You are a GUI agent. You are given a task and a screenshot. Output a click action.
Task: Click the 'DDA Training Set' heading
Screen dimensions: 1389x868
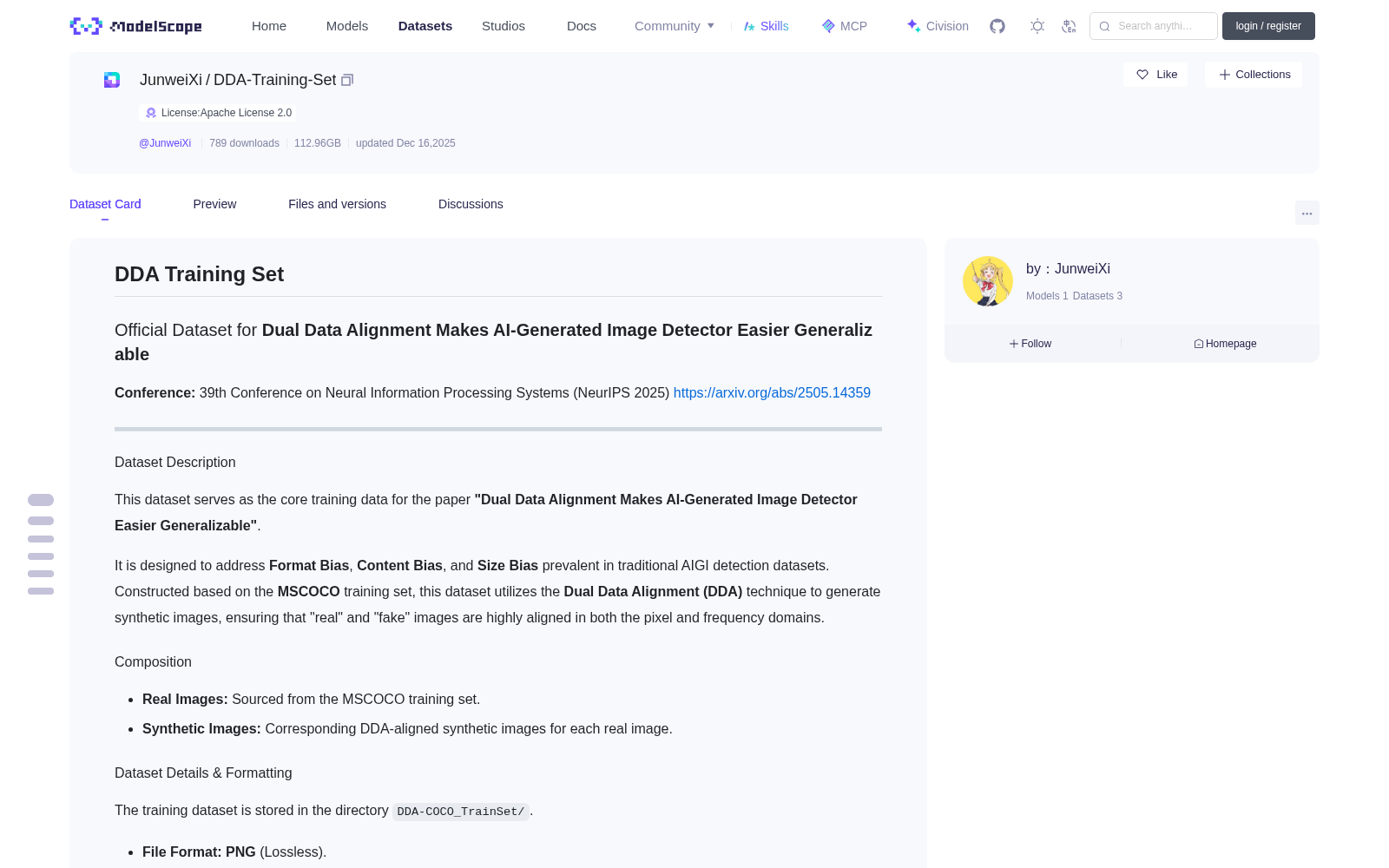(x=199, y=274)
